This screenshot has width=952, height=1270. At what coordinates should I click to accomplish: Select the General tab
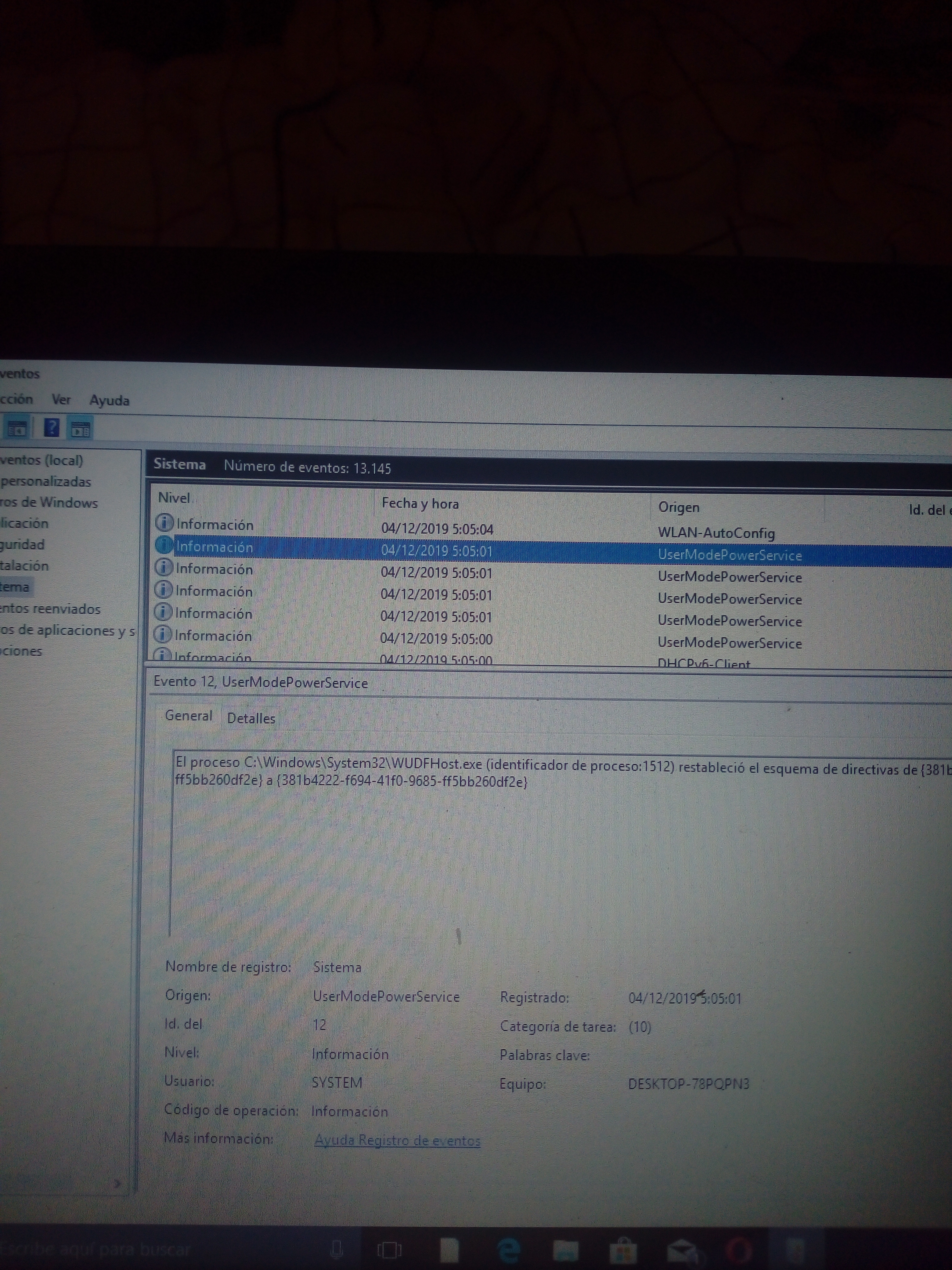(x=188, y=716)
